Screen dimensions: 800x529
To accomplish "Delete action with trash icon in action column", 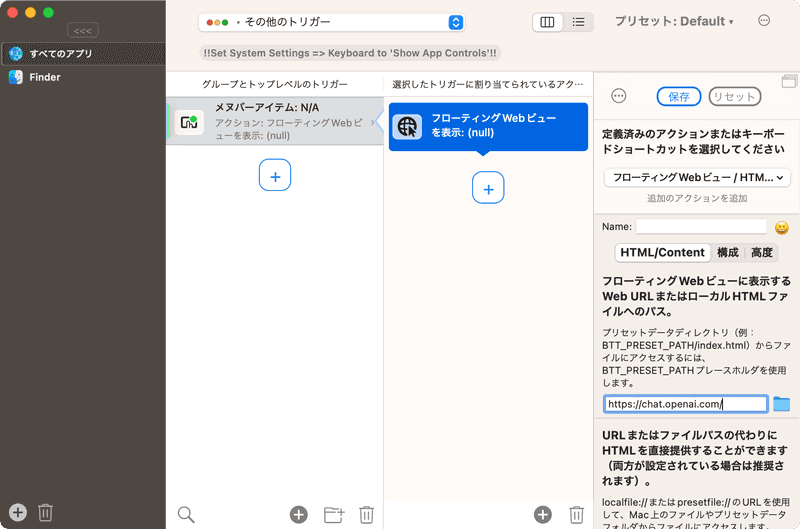I will click(577, 515).
